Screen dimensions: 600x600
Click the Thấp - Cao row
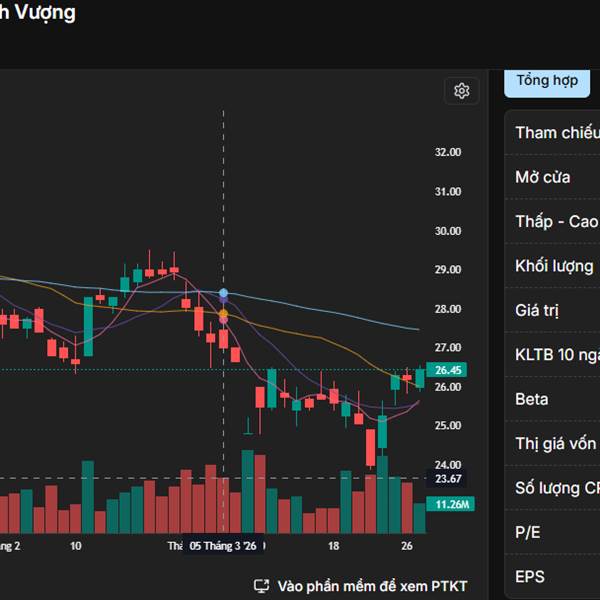555,221
